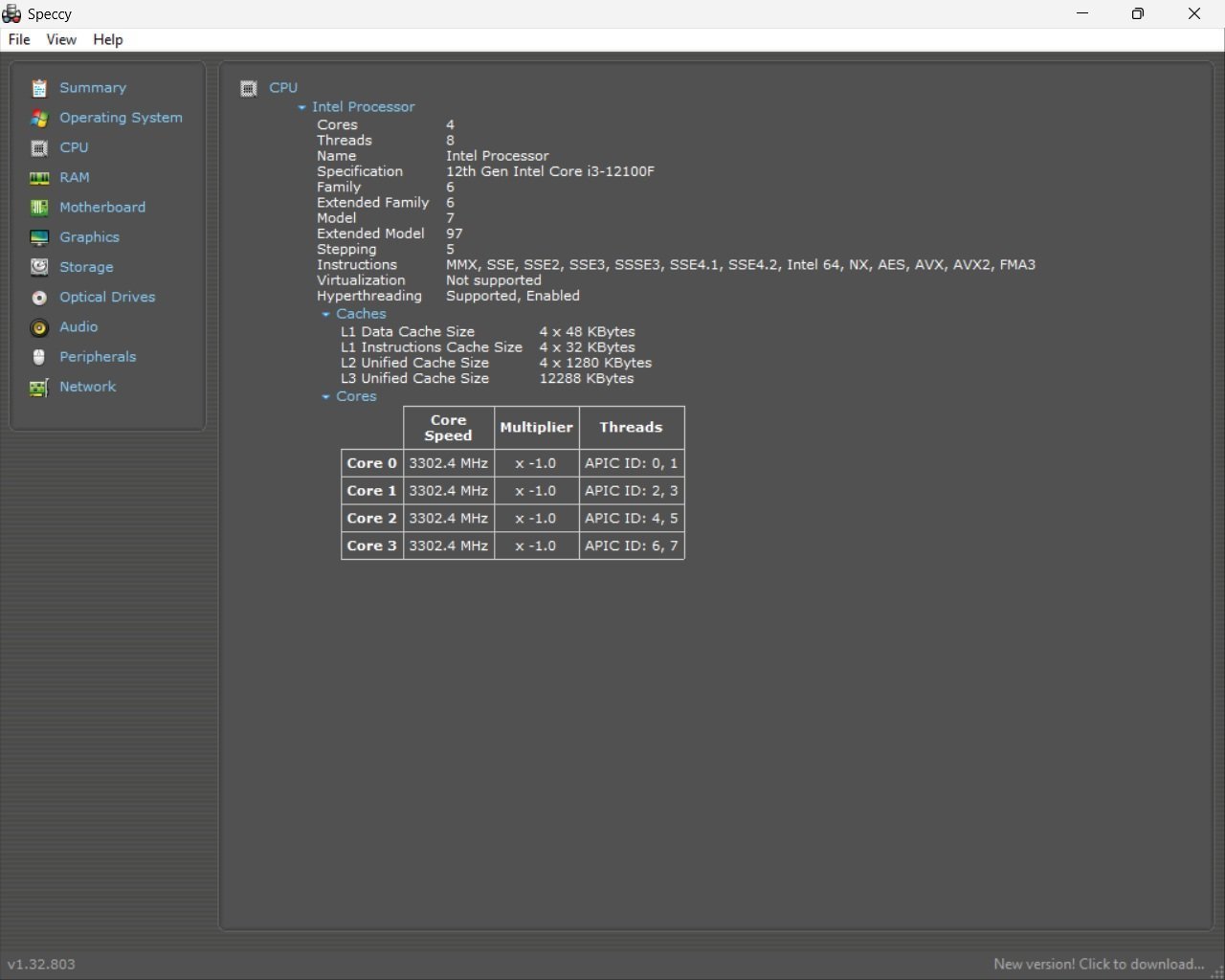Collapse the Cores table section arrow
This screenshot has height=980, width=1225.
tap(325, 396)
